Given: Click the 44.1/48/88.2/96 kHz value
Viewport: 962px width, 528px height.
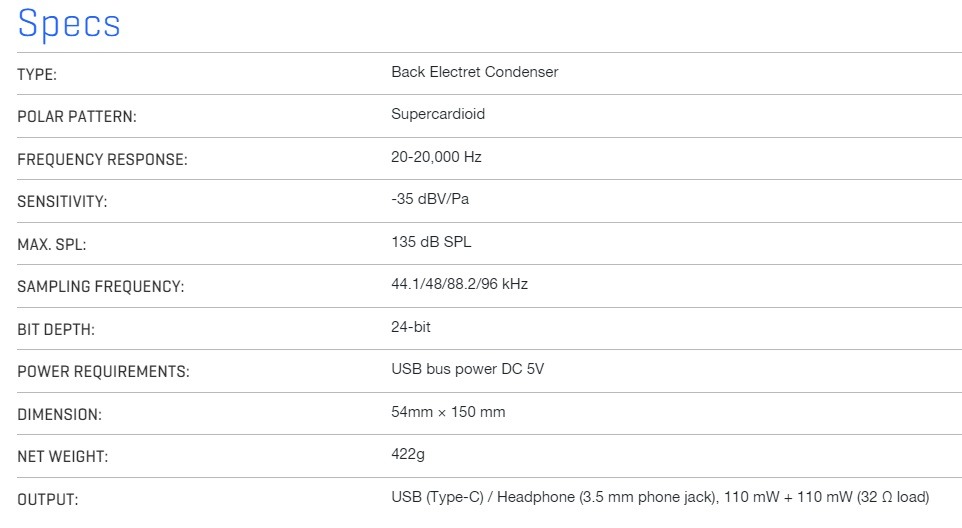Looking at the screenshot, I should point(459,284).
